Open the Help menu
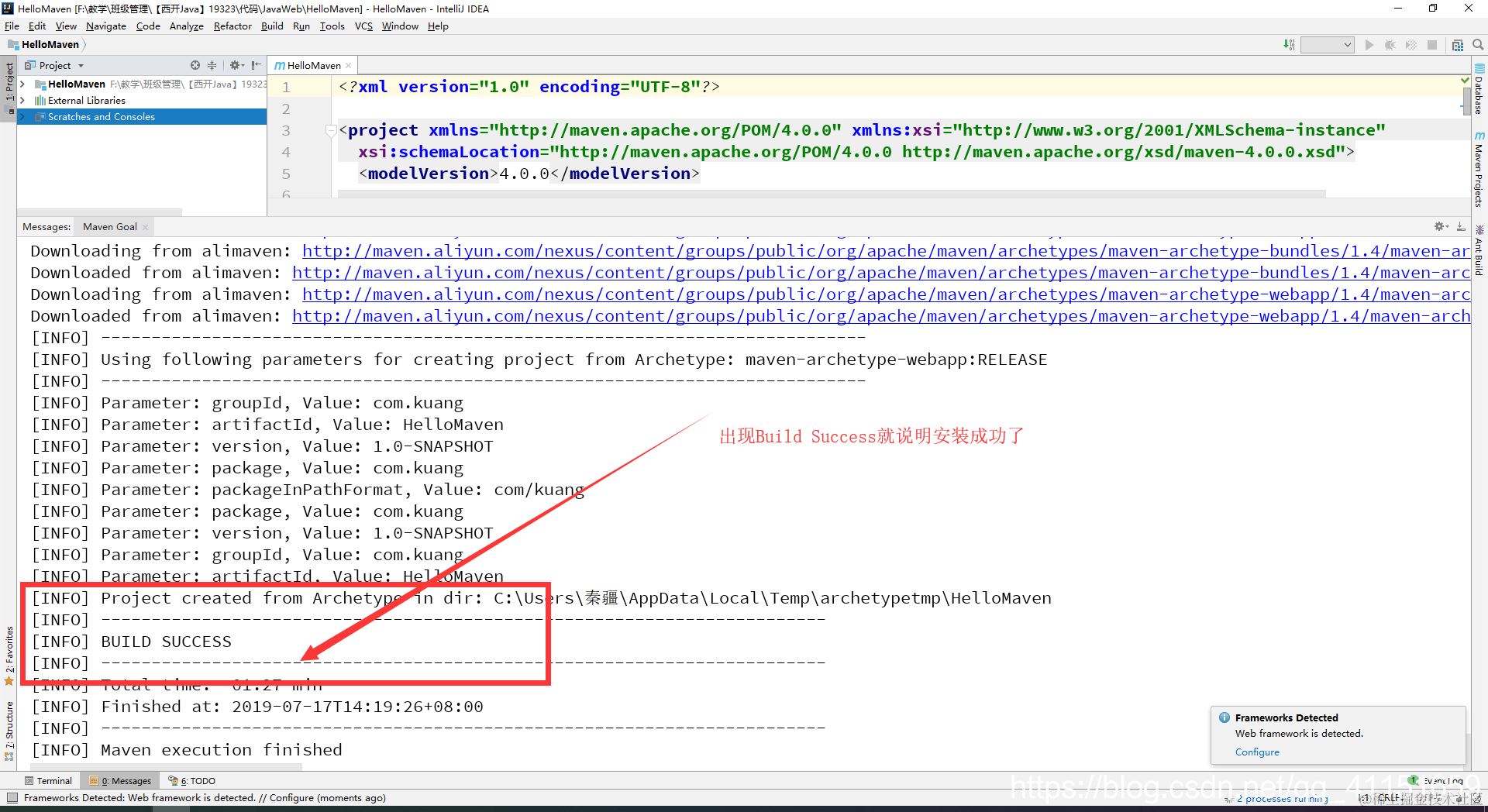 [438, 26]
